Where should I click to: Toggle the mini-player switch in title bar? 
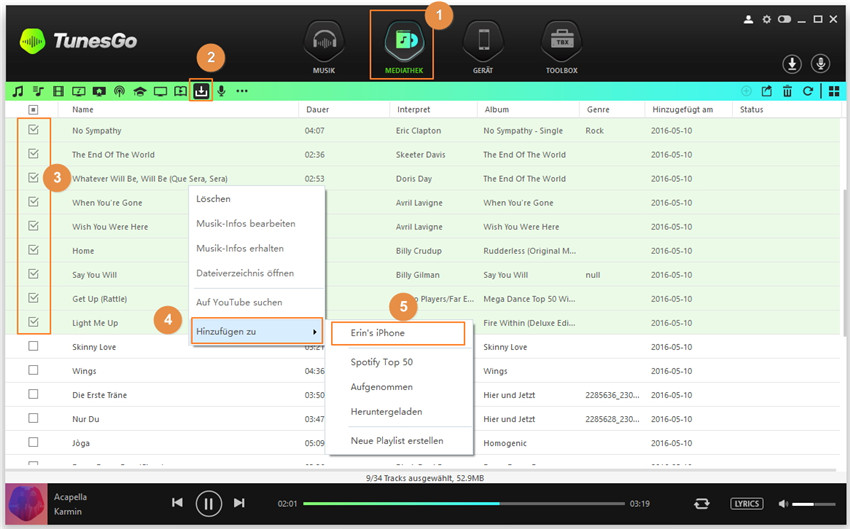point(785,19)
